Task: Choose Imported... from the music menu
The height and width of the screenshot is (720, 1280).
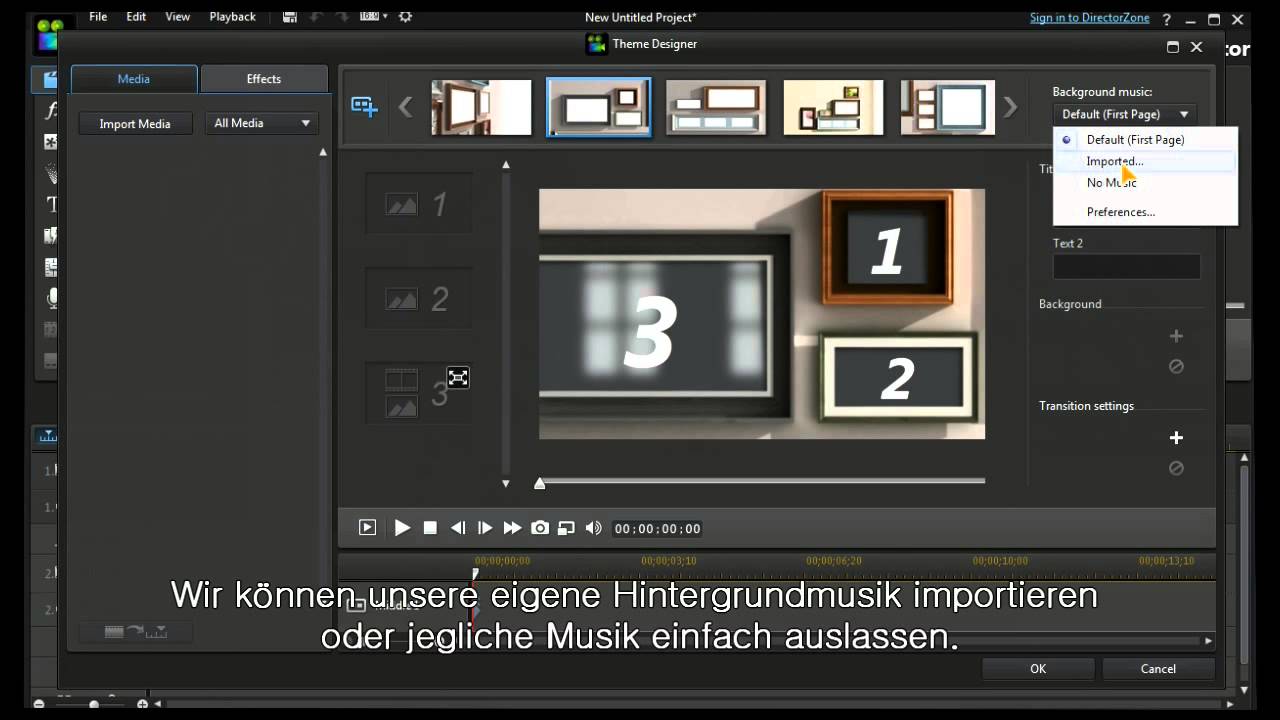Action: pyautogui.click(x=1115, y=161)
